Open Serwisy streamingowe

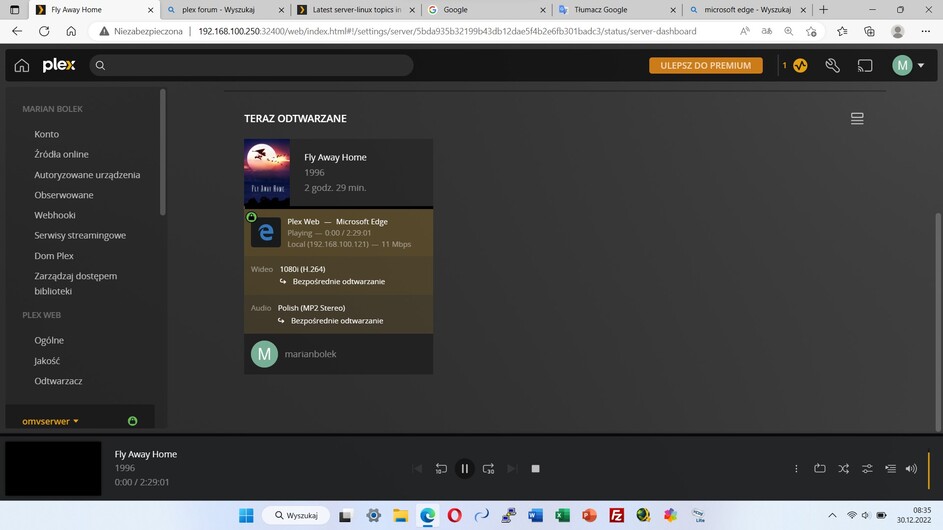coord(80,235)
